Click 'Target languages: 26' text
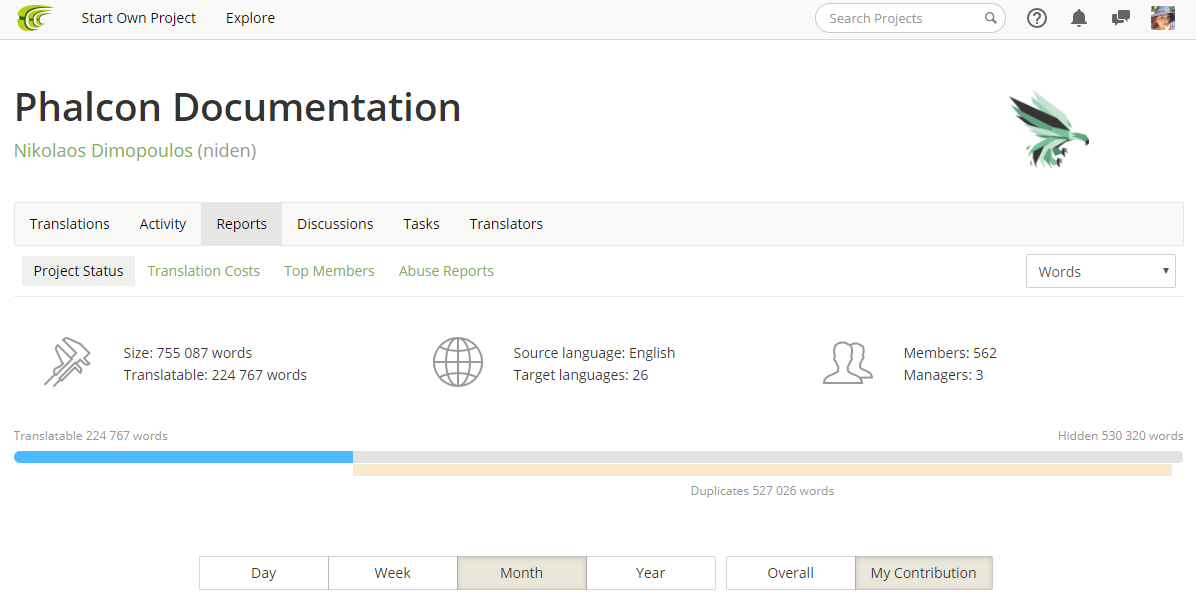This screenshot has width=1196, height=601. (580, 375)
